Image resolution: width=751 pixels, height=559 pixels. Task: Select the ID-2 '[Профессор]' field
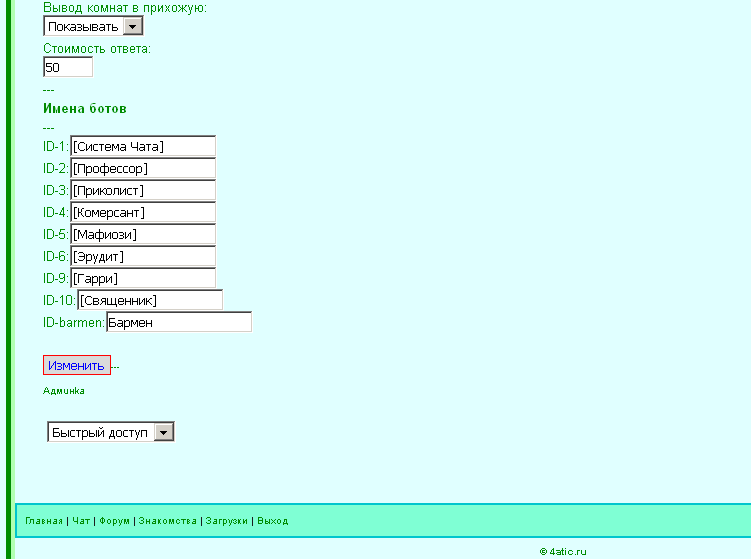pos(143,169)
